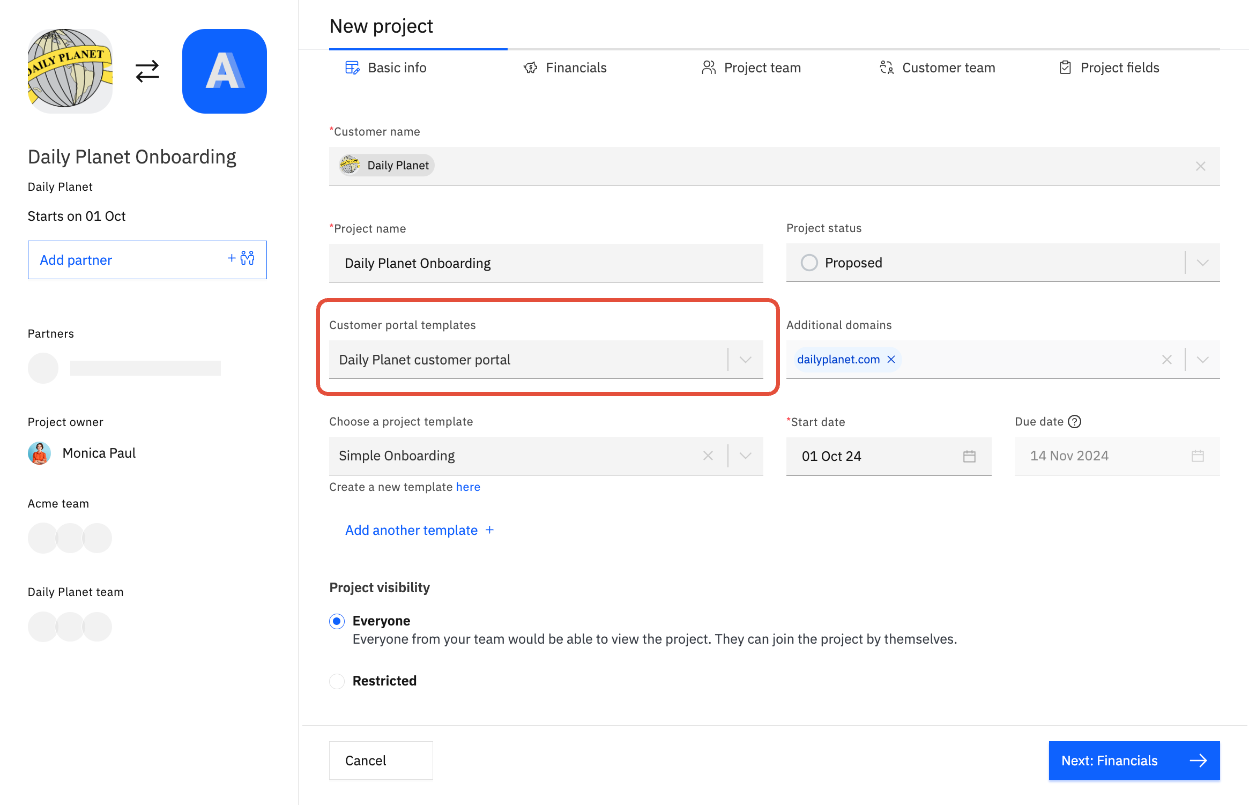1249x805 pixels.
Task: Click the swap arrows between logos
Action: coord(148,71)
